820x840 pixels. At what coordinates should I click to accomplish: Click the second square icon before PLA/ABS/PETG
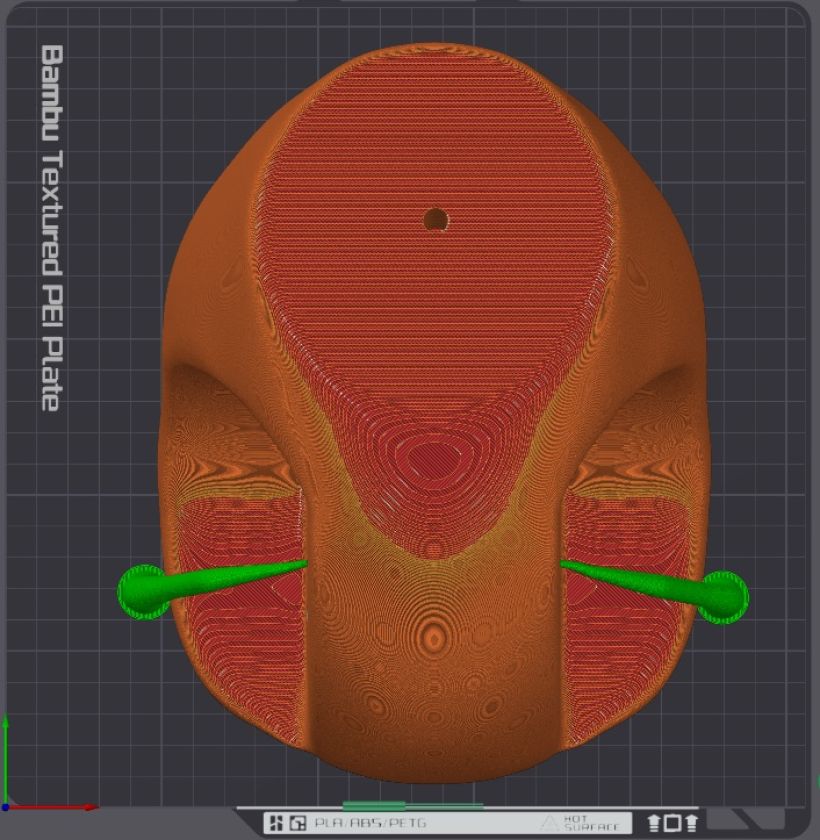pos(297,823)
